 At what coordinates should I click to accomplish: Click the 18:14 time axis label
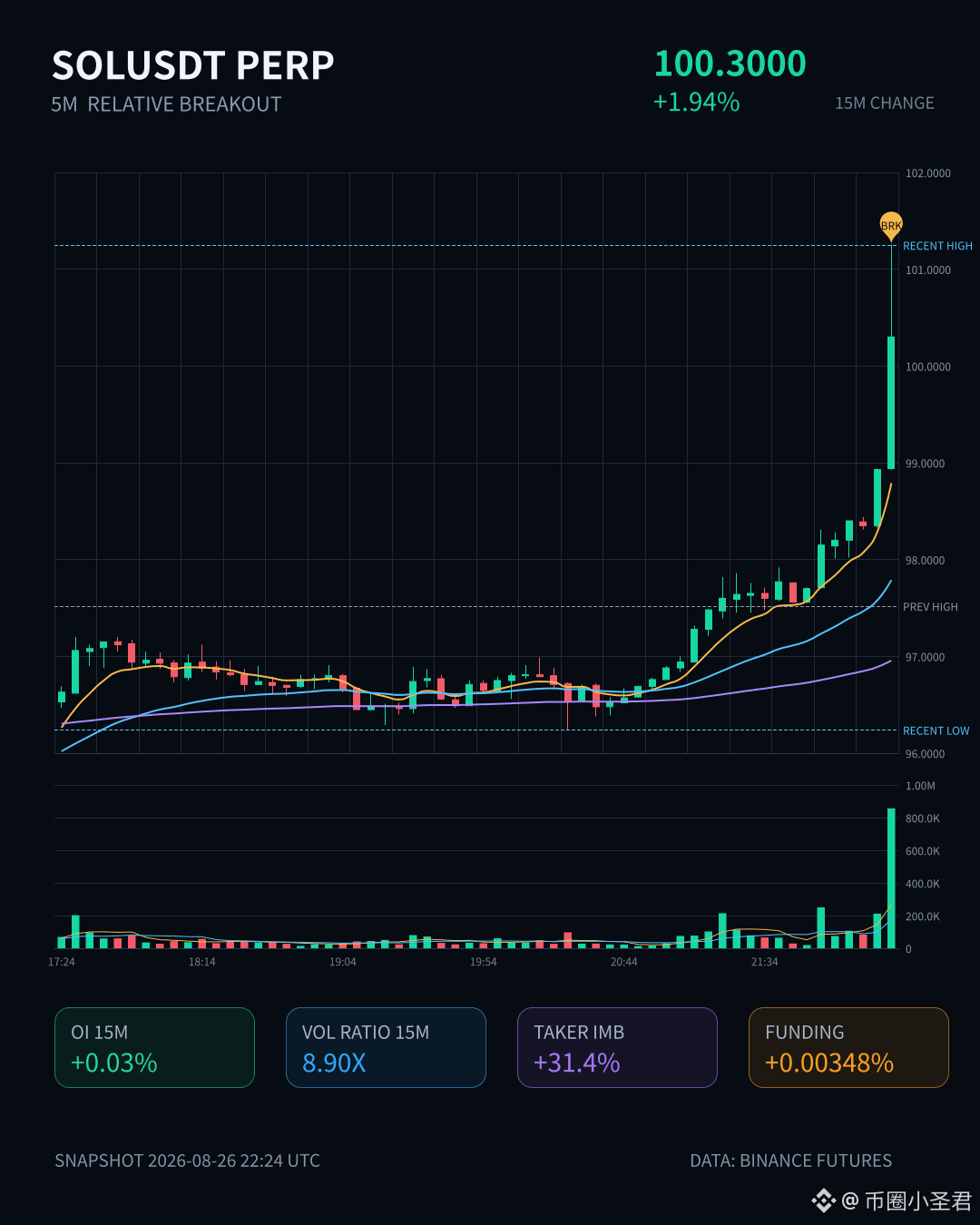coord(202,962)
